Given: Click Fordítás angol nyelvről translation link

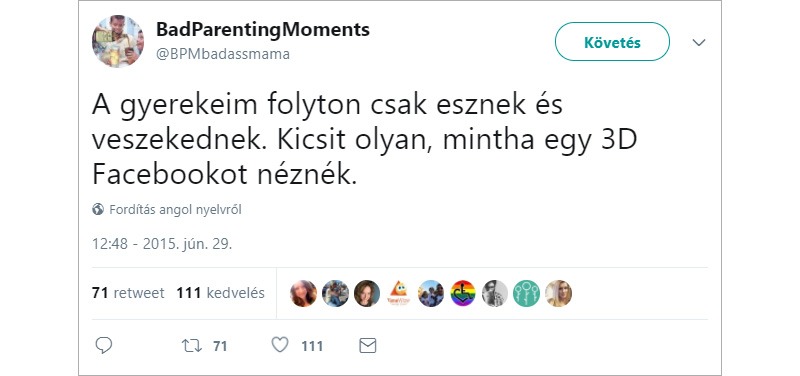Looking at the screenshot, I should point(175,209).
